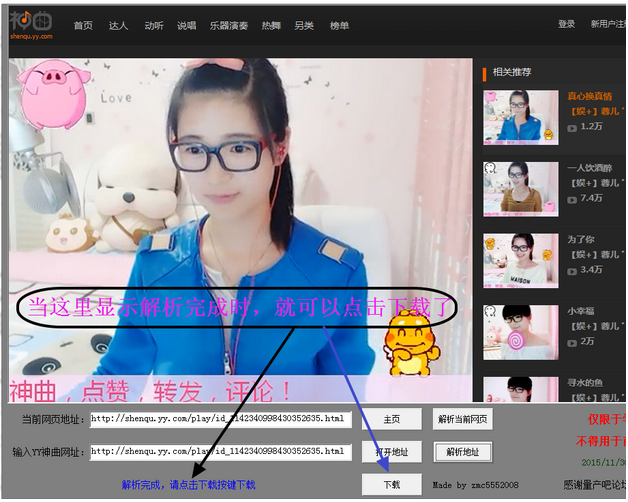Click the play-count icon beside 7.4万

point(572,200)
